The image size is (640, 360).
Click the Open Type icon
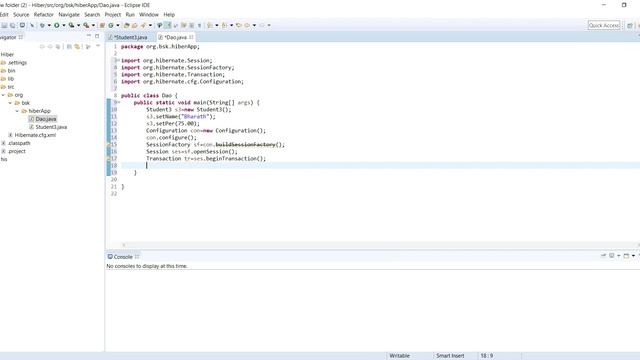point(127,25)
